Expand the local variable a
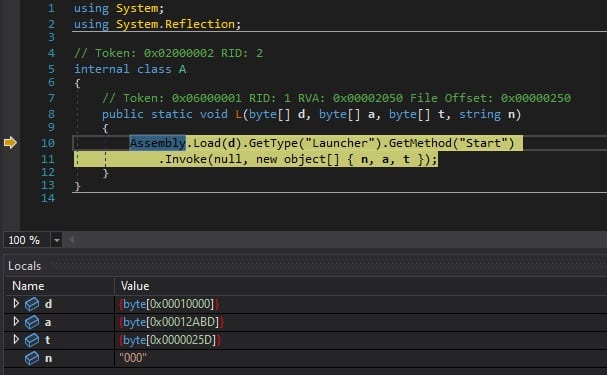Viewport: 607px width, 375px height. coord(16,321)
